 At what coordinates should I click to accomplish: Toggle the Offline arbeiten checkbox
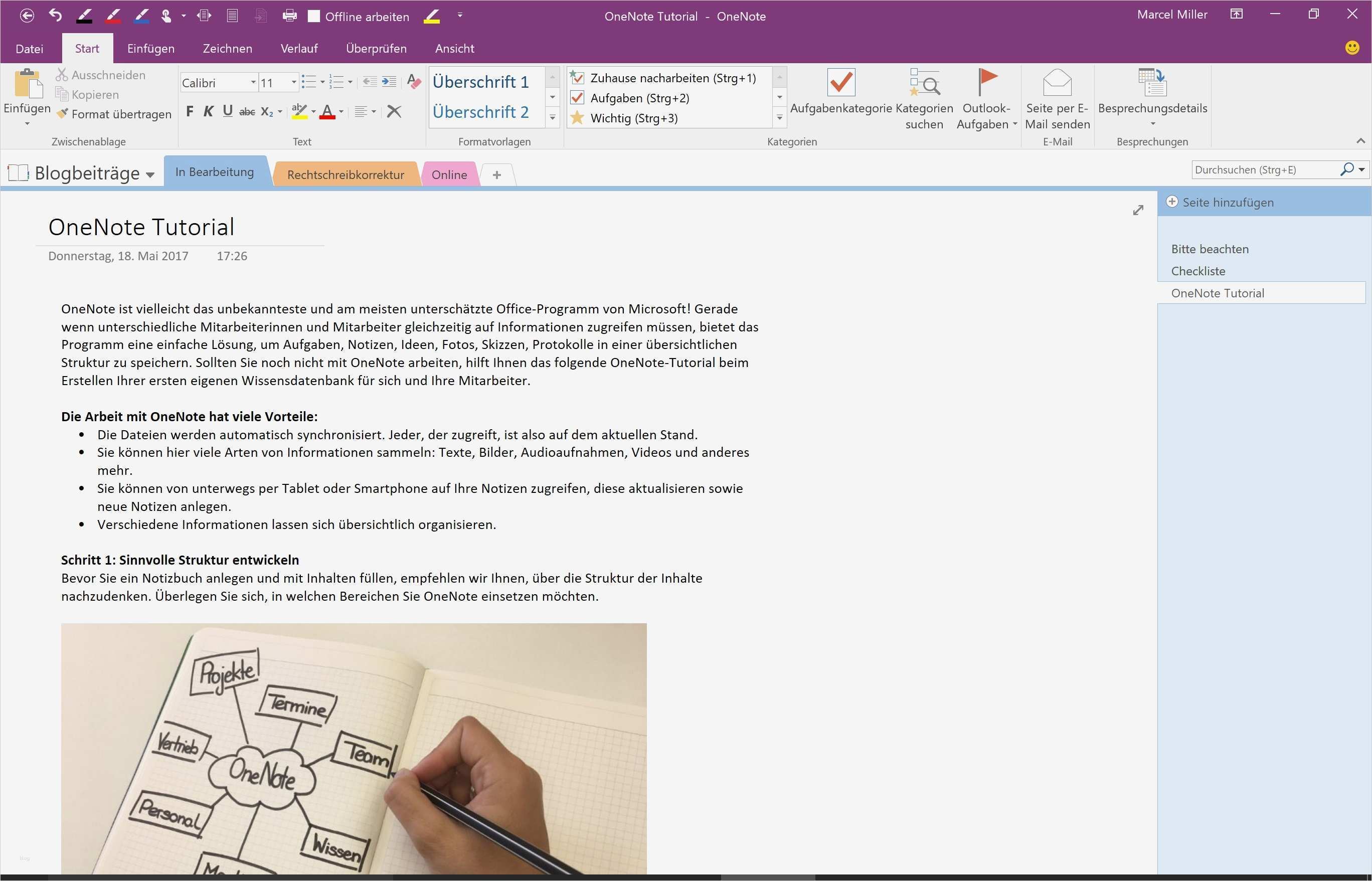[x=313, y=16]
